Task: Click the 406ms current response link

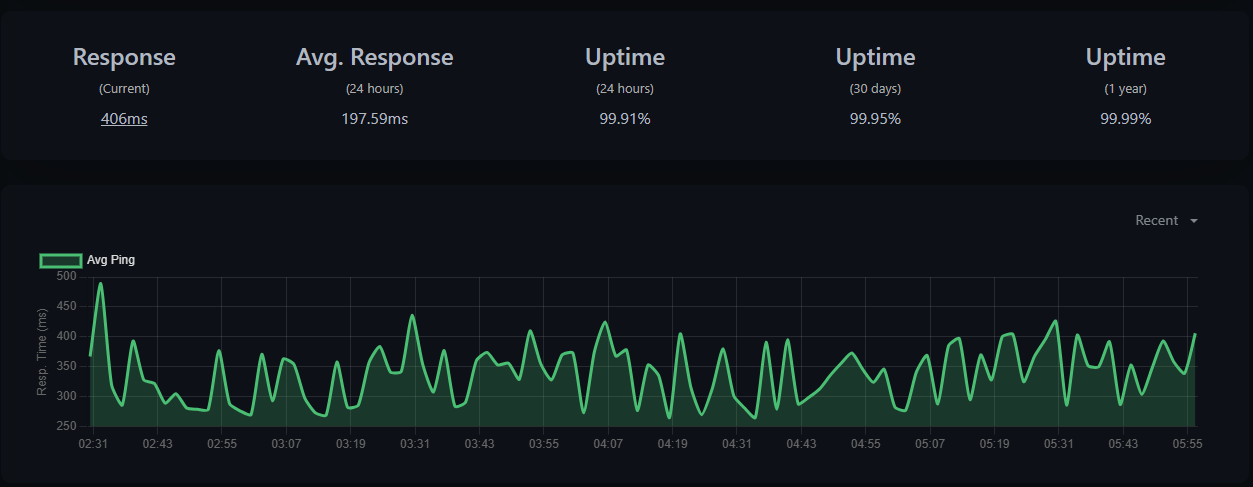Action: [x=124, y=119]
